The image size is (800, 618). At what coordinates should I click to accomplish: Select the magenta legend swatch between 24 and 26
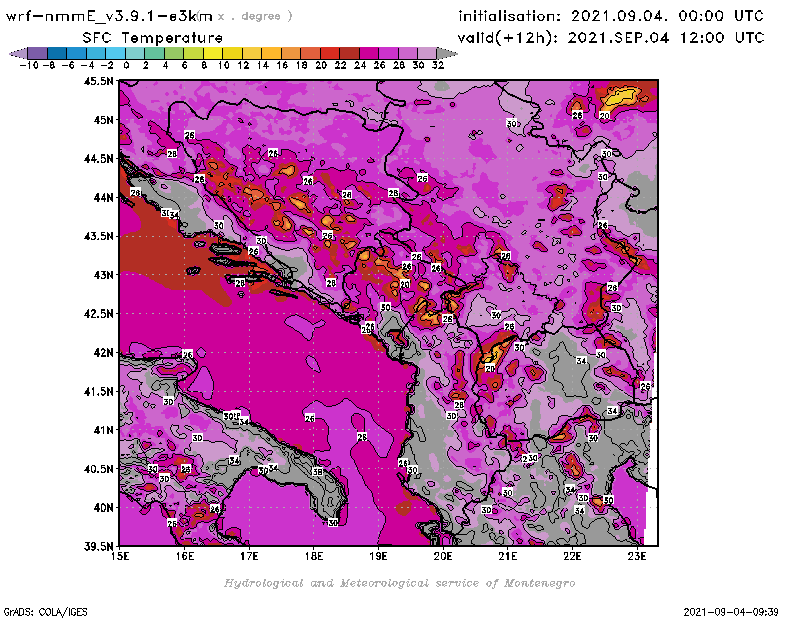(368, 53)
